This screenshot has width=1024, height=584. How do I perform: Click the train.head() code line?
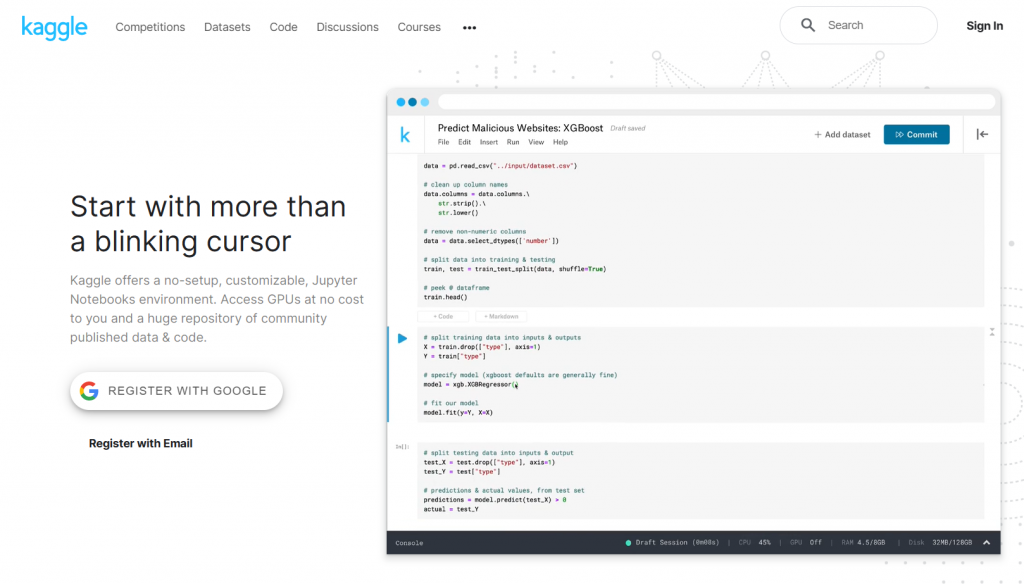coord(445,297)
